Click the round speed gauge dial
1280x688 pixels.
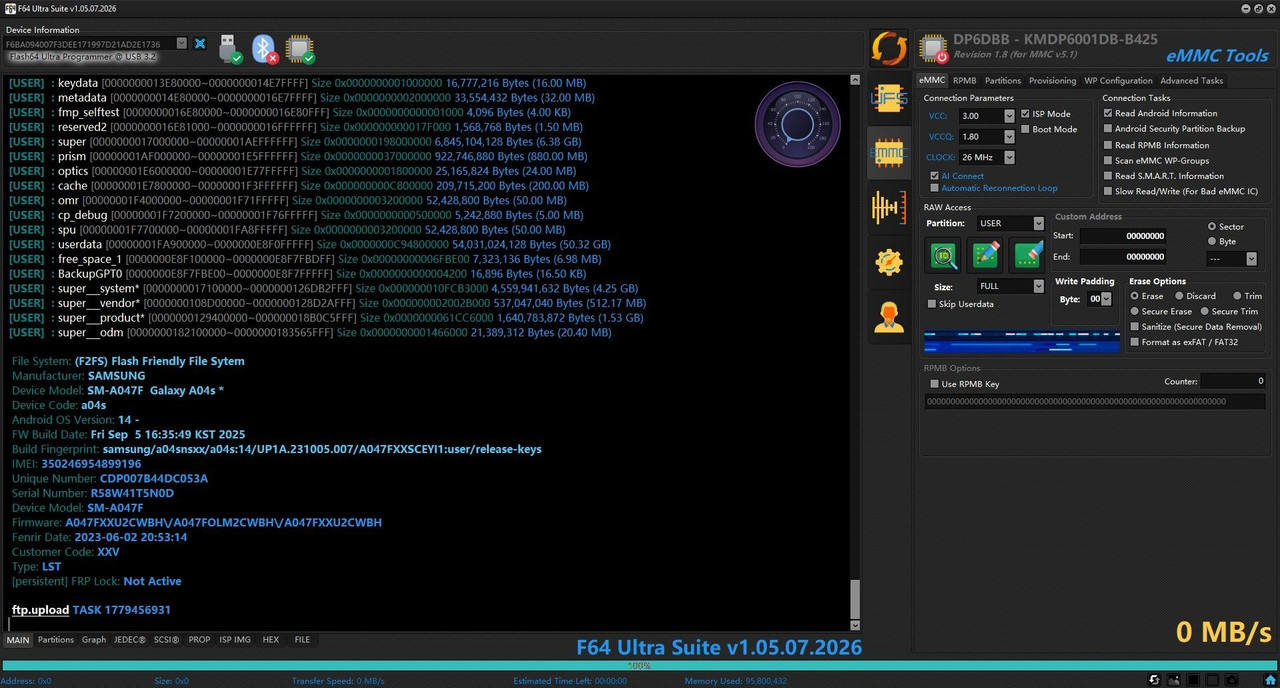797,124
